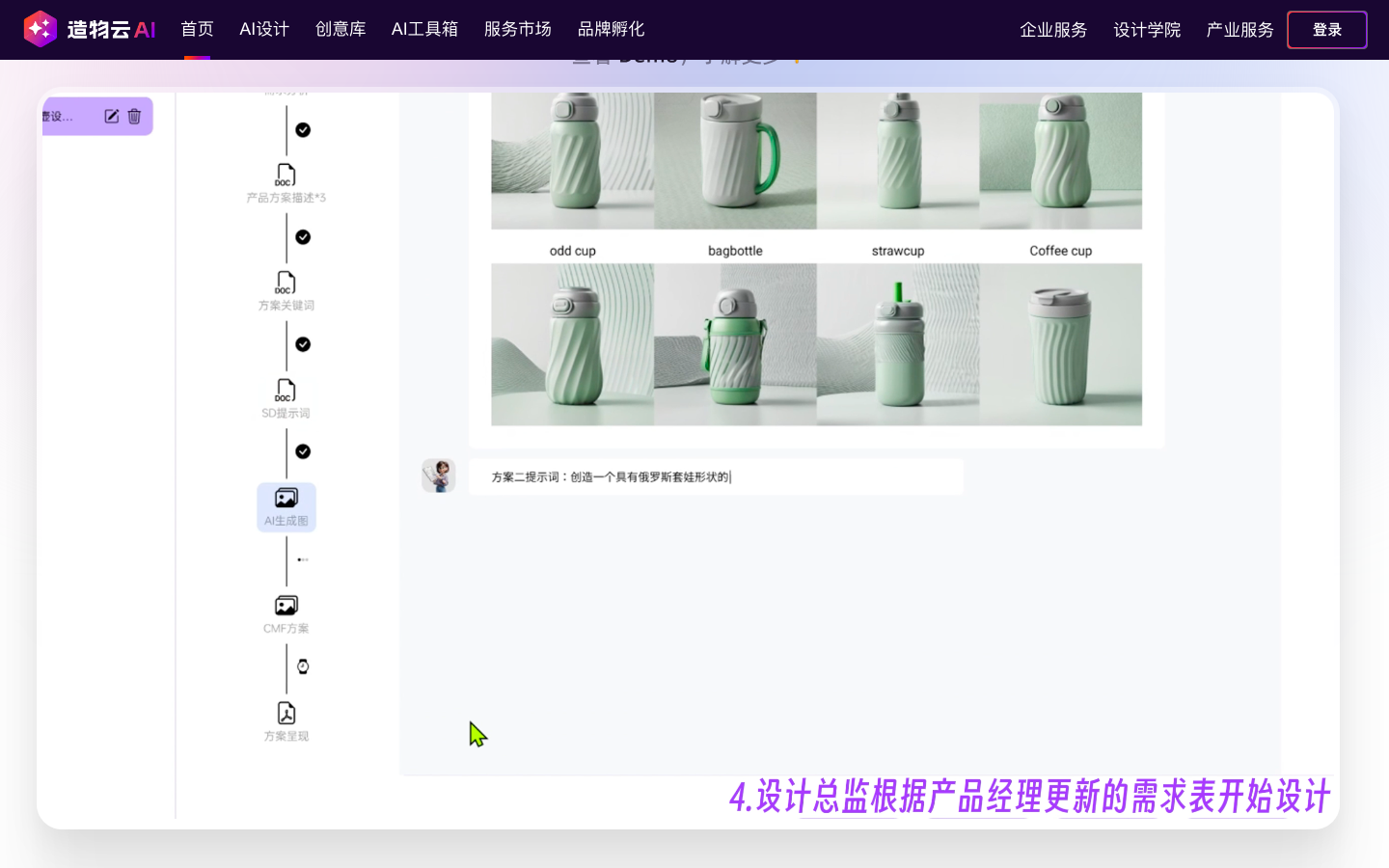Click the trash delete icon in sidebar
This screenshot has height=868, width=1389.
pos(134,117)
